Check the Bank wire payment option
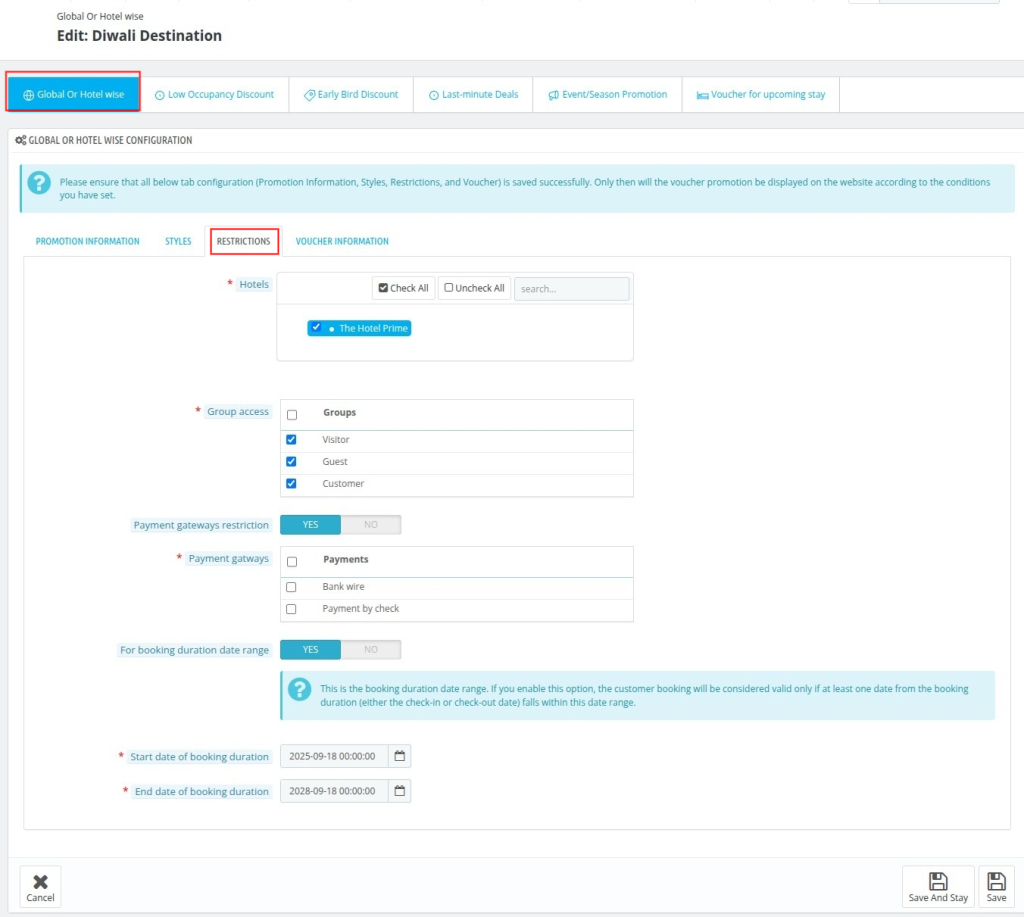Viewport: 1024px width, 917px height. (291, 587)
